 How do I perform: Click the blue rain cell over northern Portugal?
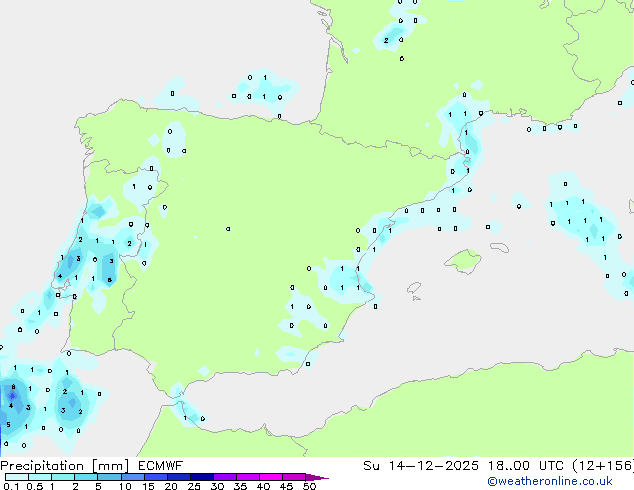[x=98, y=212]
